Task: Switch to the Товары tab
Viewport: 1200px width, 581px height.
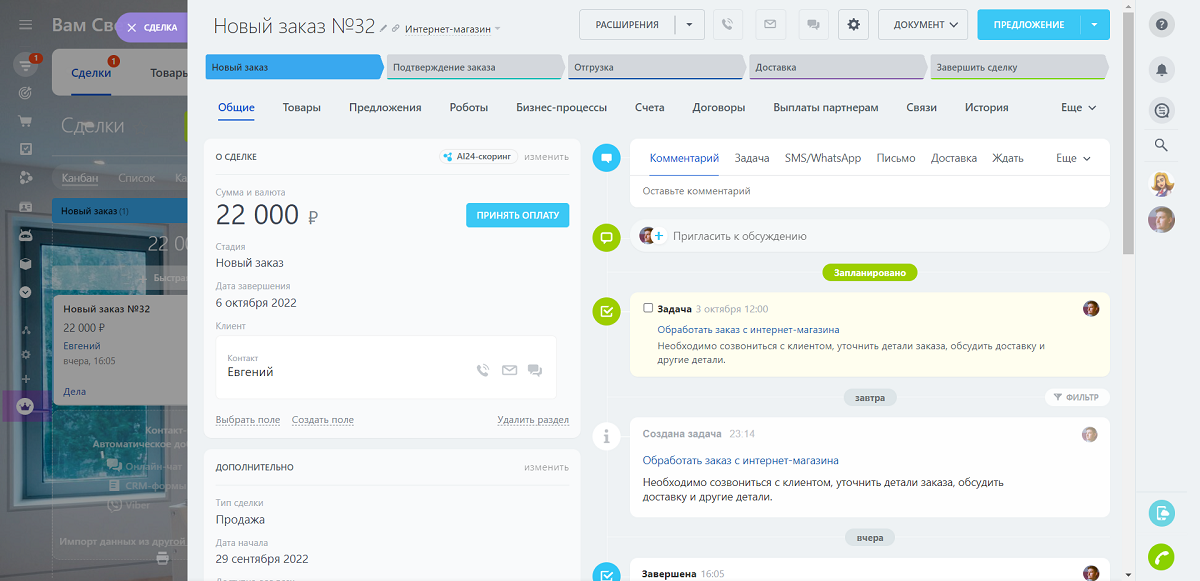Action: (x=301, y=107)
